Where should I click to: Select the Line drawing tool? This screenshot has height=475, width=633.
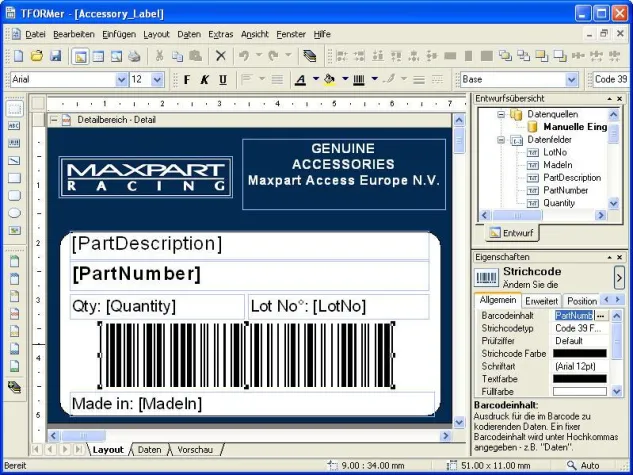14,161
